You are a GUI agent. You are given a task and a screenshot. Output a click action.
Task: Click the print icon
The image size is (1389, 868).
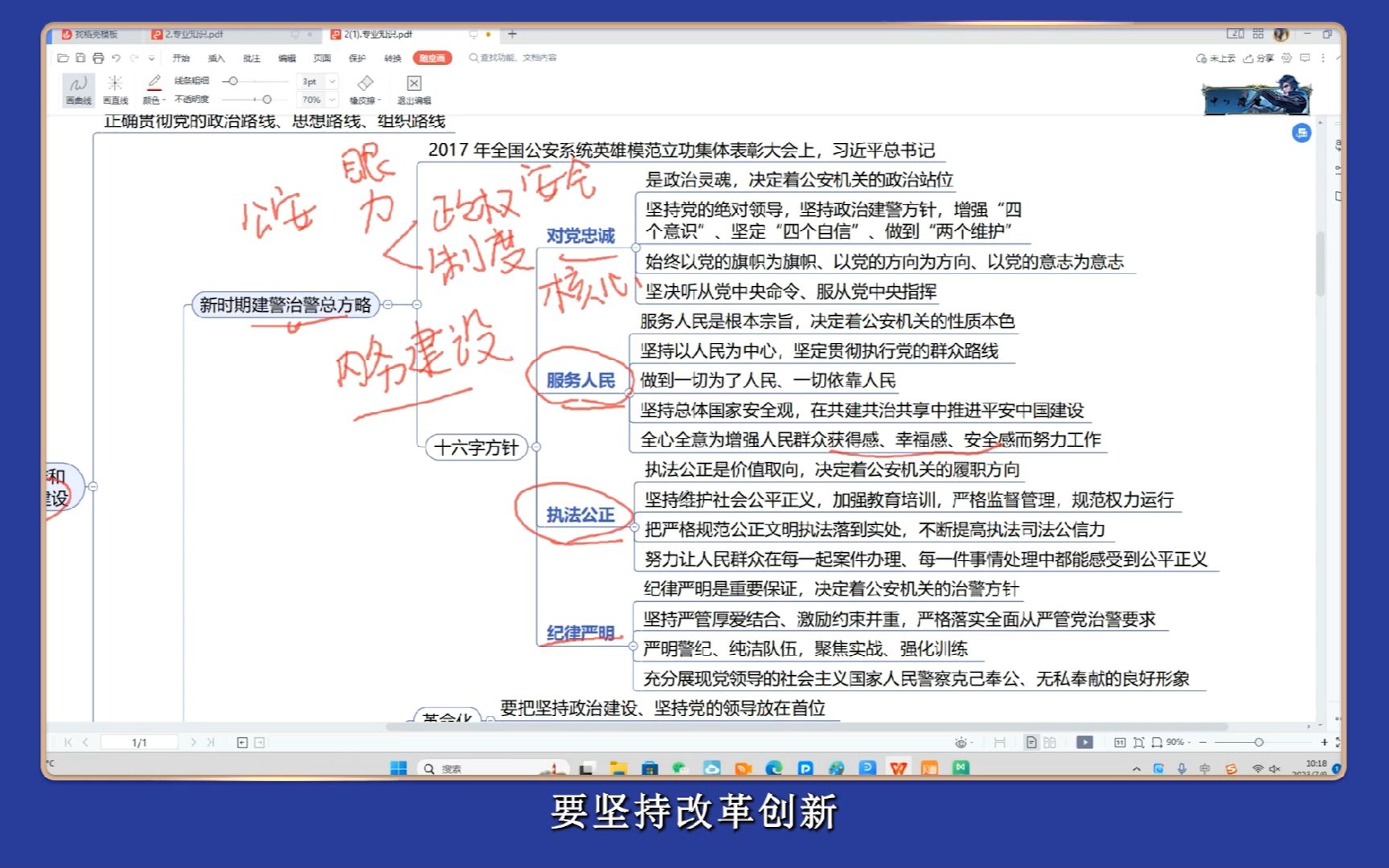[x=98, y=58]
